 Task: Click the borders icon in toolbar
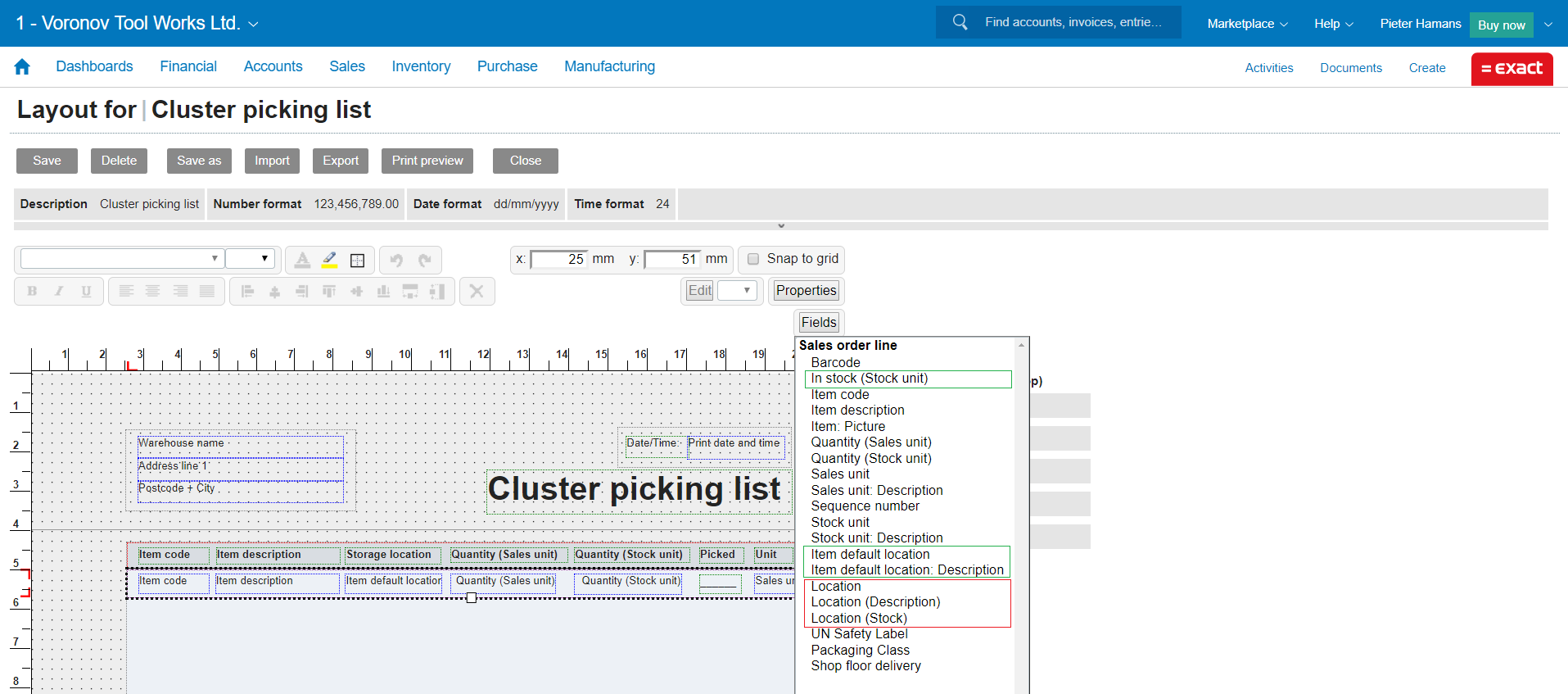pyautogui.click(x=357, y=260)
